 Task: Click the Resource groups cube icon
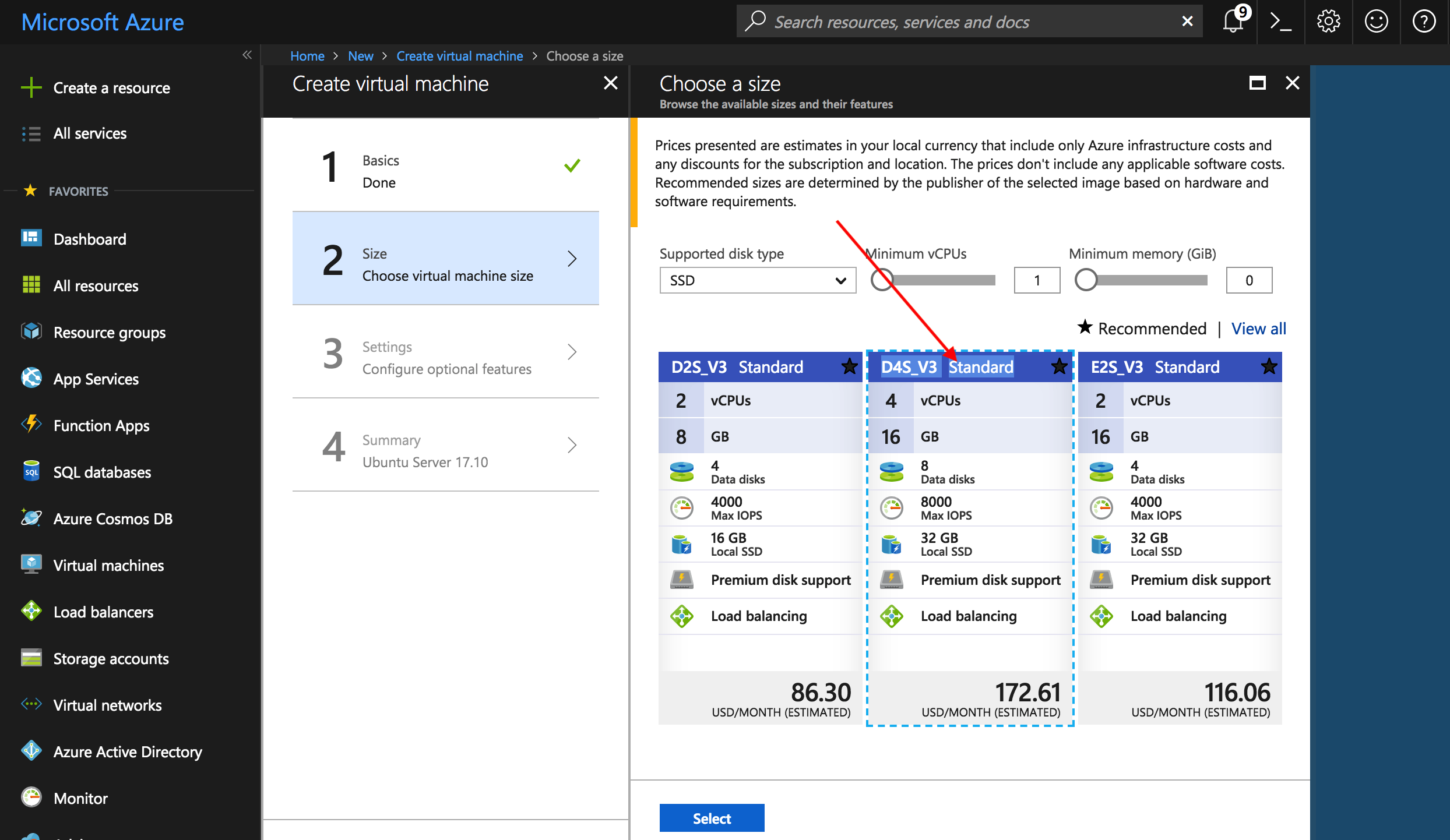tap(31, 331)
